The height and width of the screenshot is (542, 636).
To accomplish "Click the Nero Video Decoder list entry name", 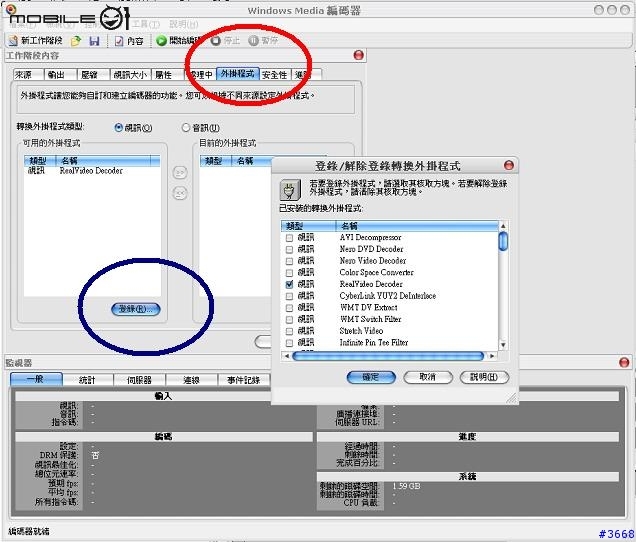I will point(373,261).
